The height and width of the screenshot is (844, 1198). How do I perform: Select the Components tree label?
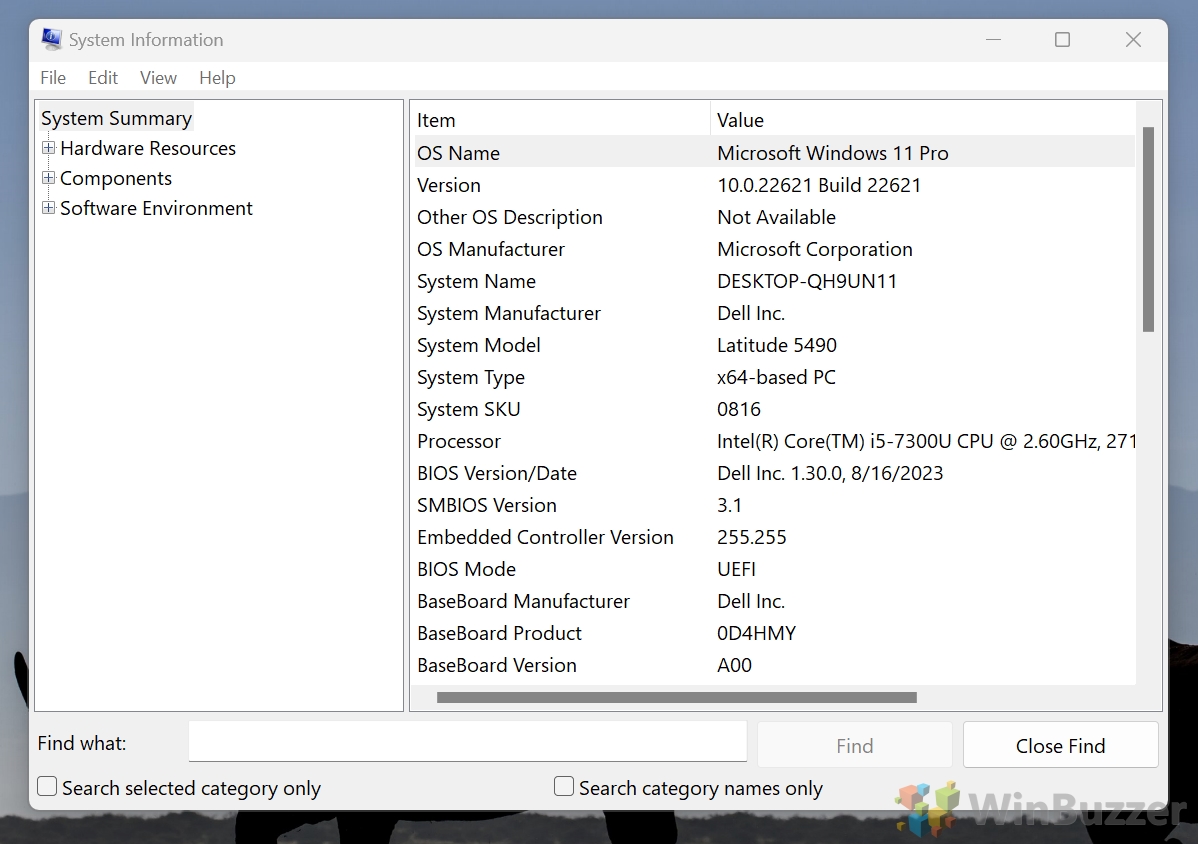116,178
